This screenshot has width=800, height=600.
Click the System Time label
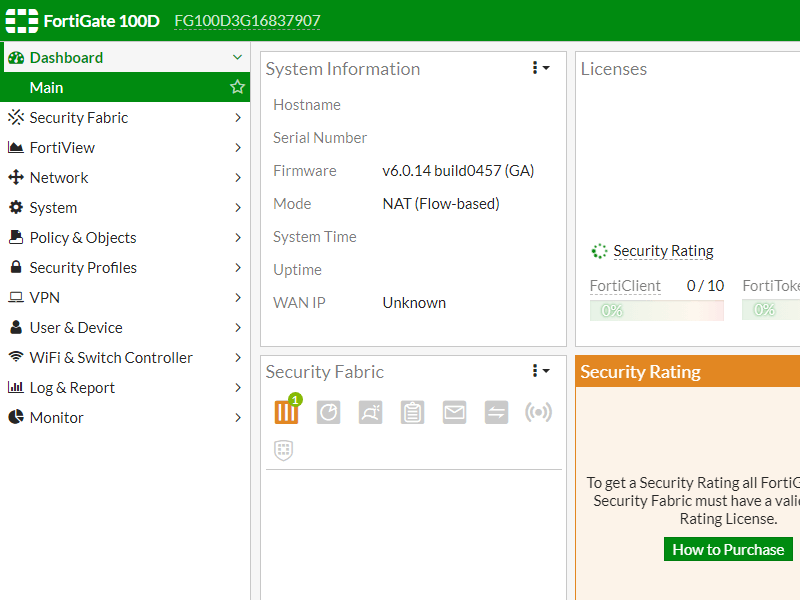314,237
